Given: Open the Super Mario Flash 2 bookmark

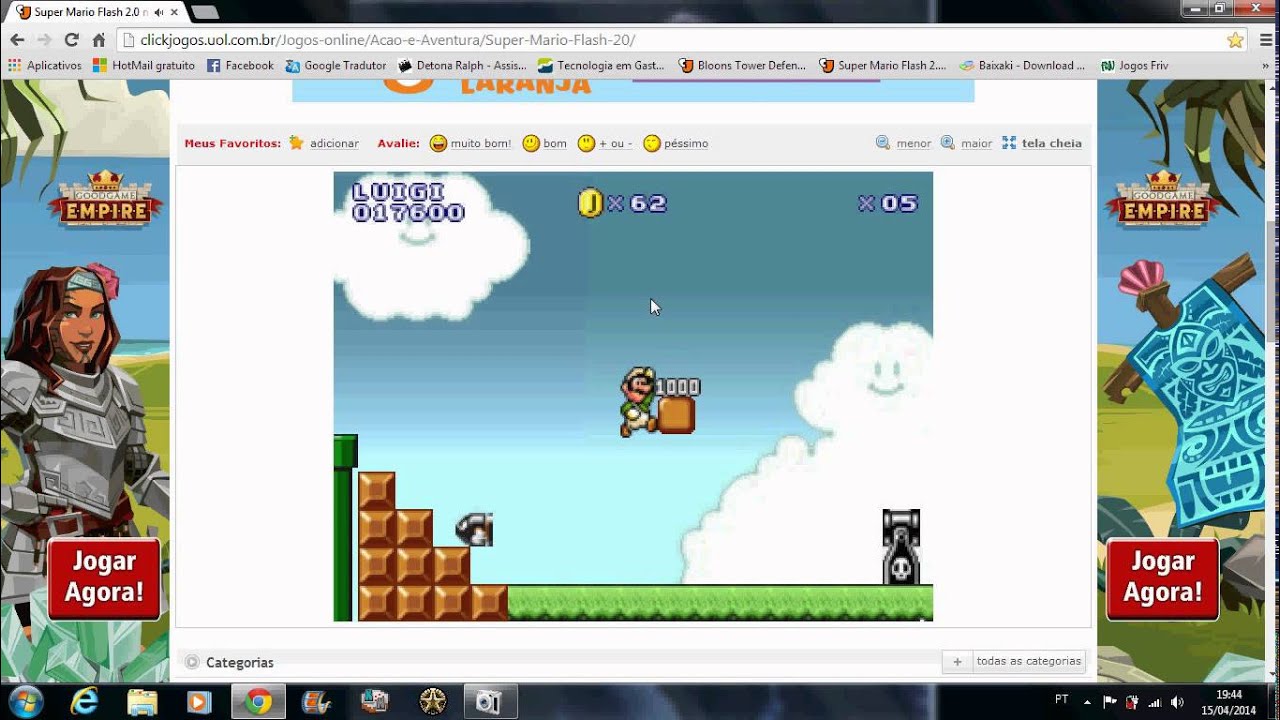Looking at the screenshot, I should [882, 65].
